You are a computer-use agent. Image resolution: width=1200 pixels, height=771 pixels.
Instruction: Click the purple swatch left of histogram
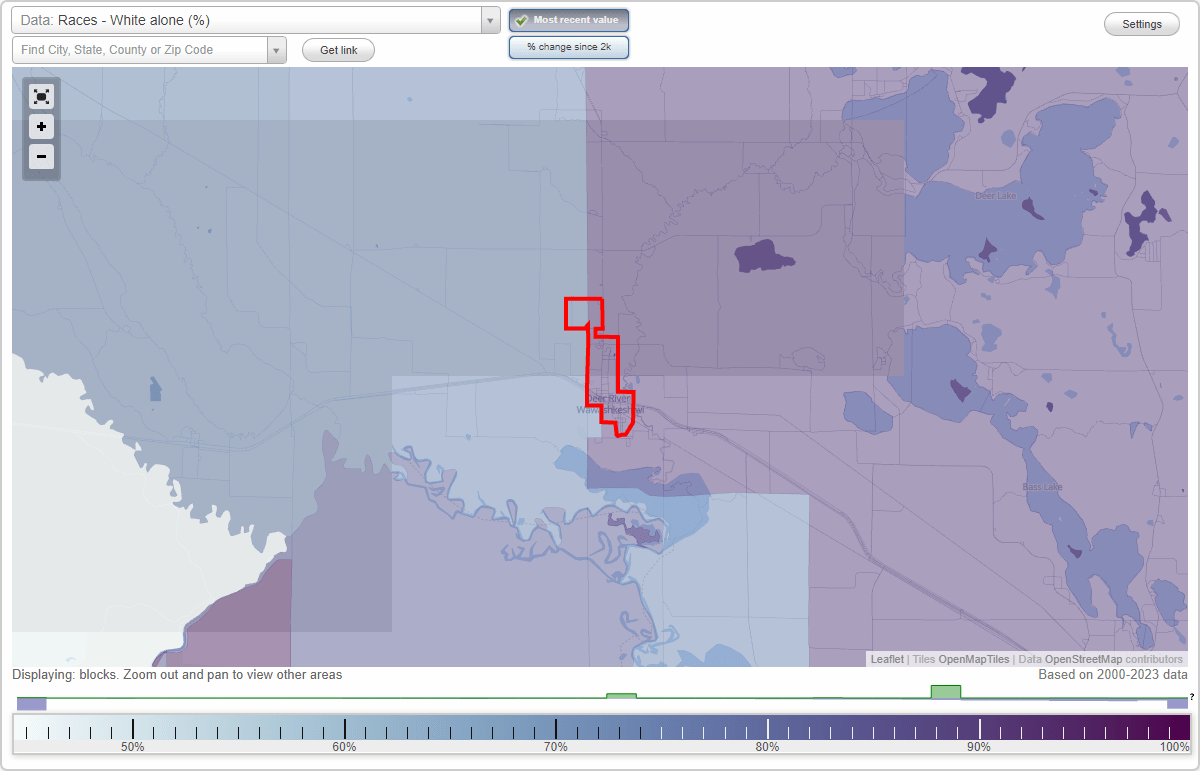(x=30, y=704)
